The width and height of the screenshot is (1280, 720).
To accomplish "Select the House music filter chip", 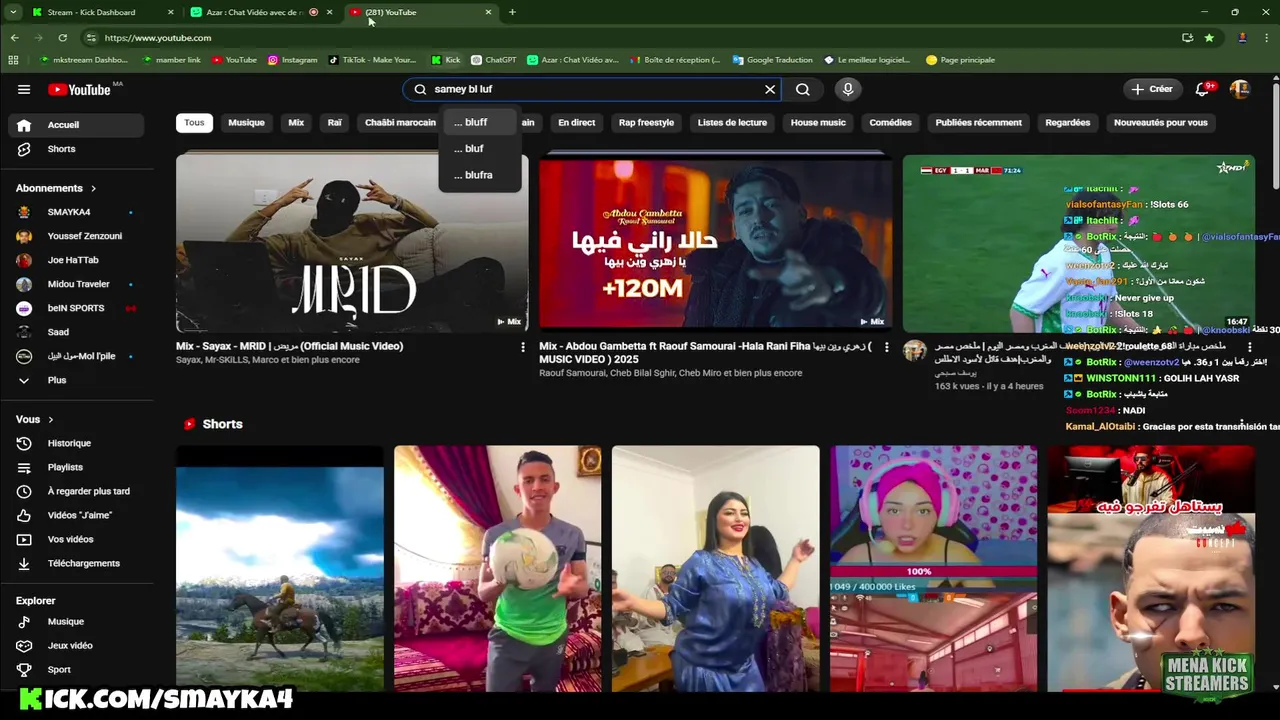I will pos(818,122).
